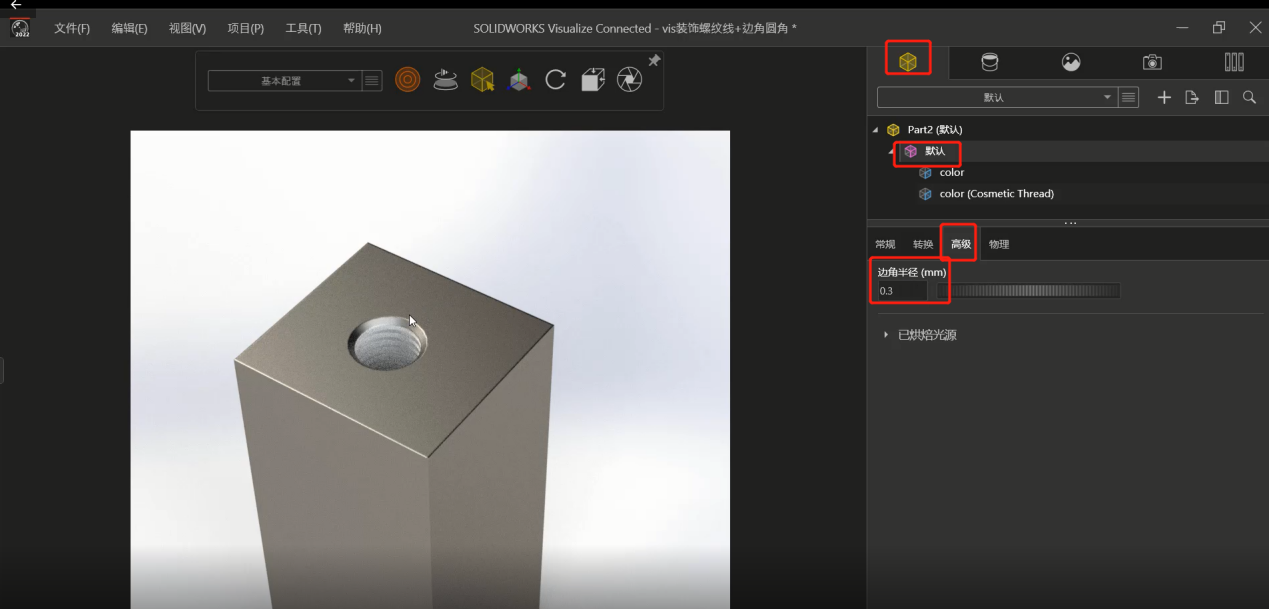Viewport: 1269px width, 609px height.
Task: Click the 边角半径 value input field
Action: click(901, 291)
